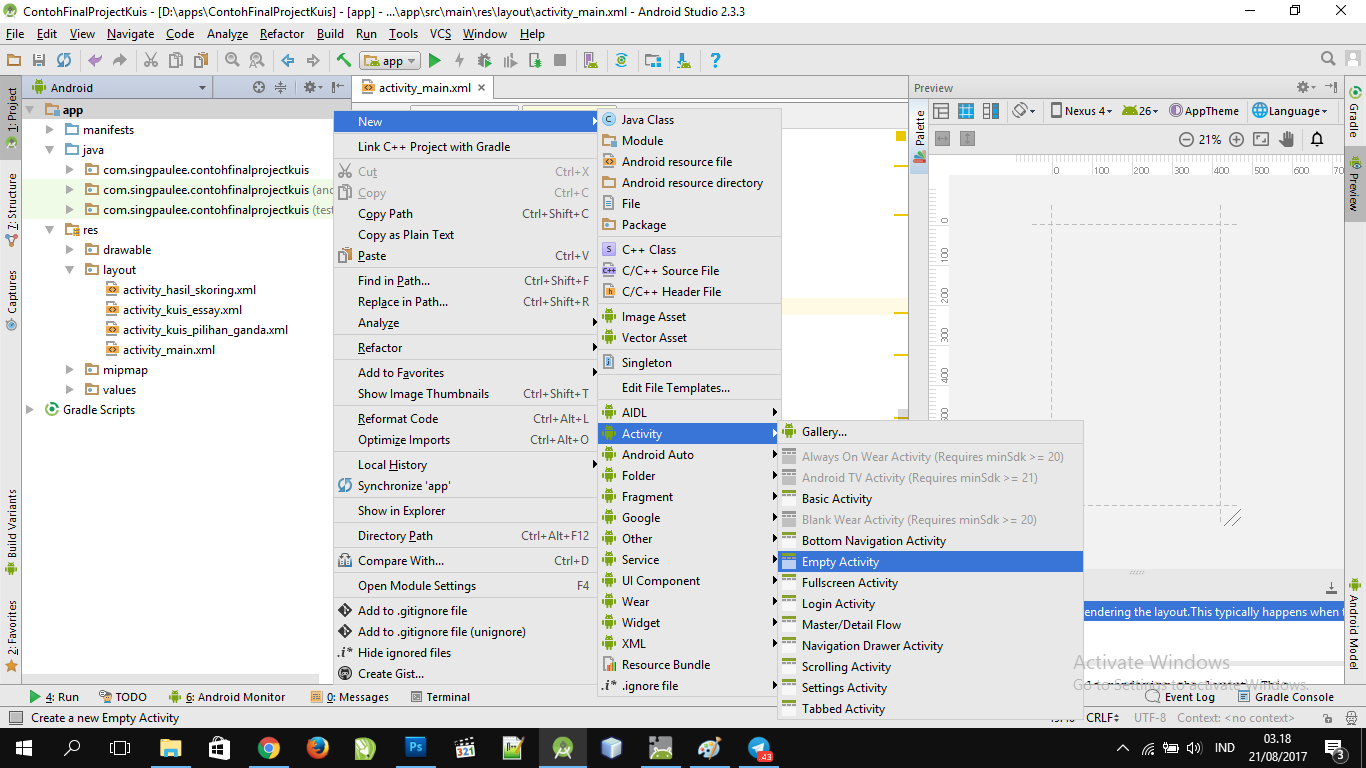Click the Undo arrow in the toolbar

pyautogui.click(x=95, y=61)
